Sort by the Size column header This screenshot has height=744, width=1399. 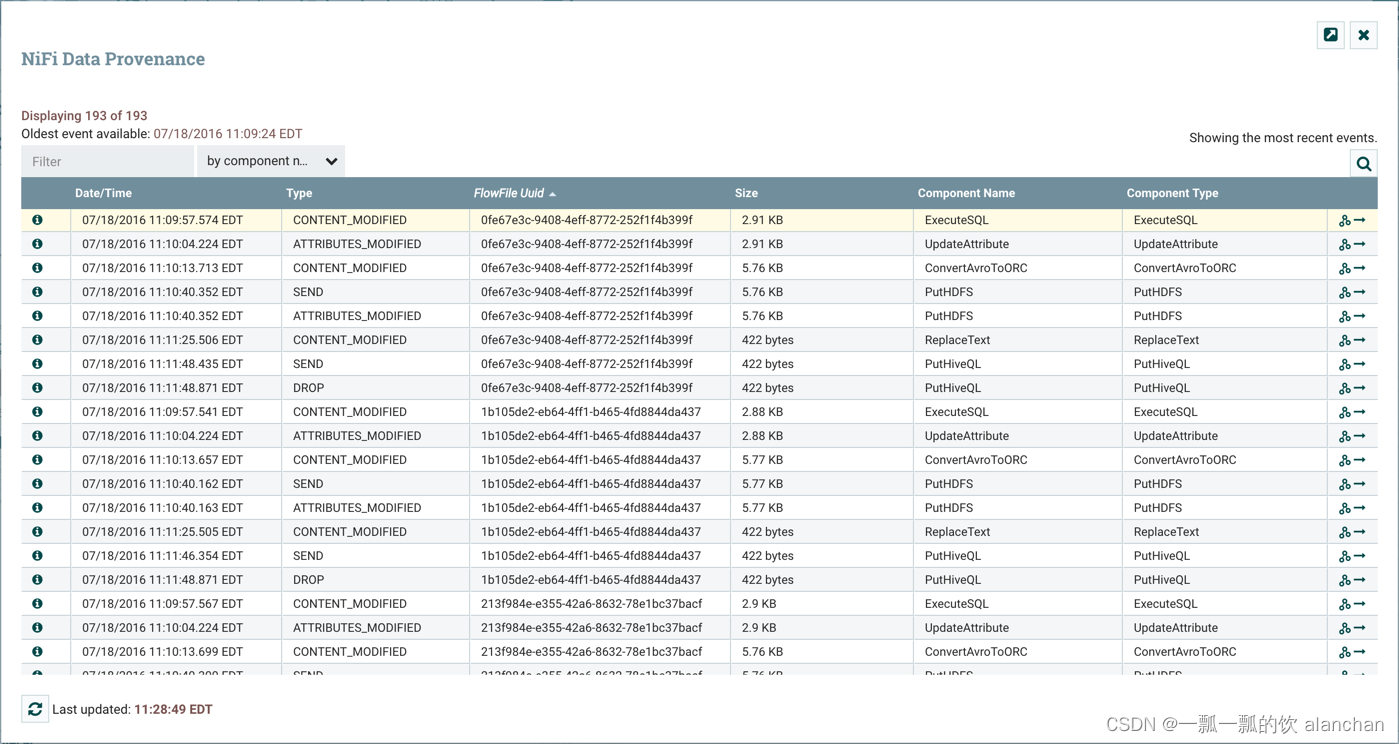(746, 193)
